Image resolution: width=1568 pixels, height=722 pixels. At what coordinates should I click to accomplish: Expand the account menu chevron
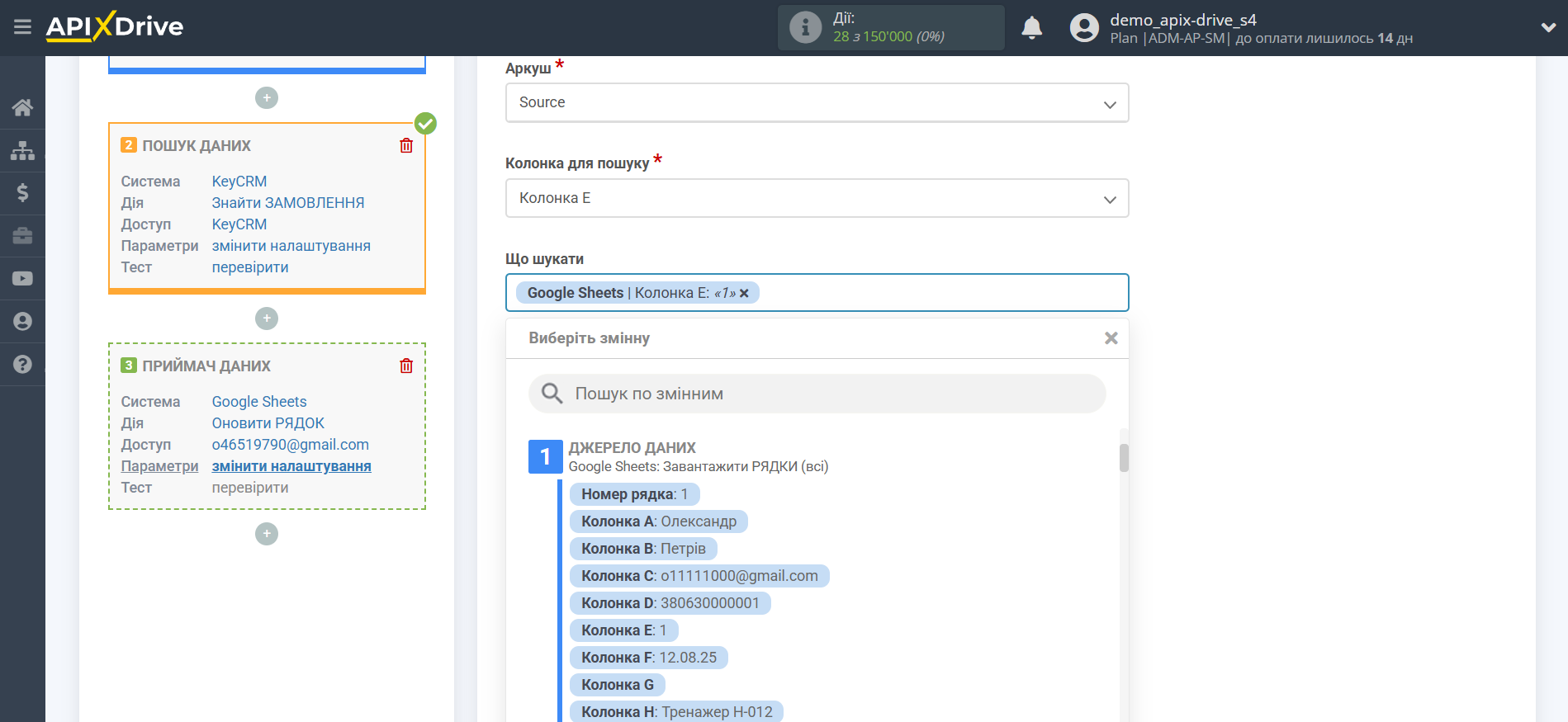click(x=1548, y=27)
